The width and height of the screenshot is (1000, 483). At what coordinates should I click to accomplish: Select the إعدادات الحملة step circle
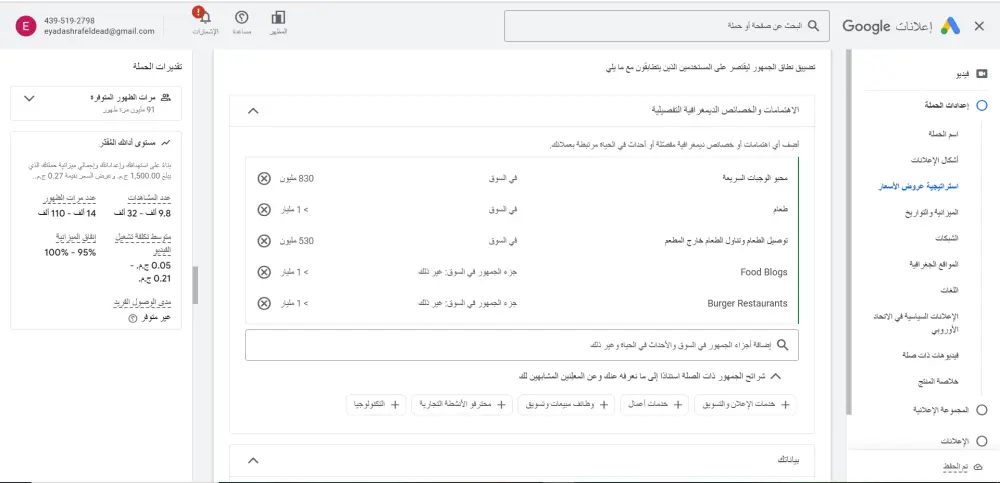(981, 105)
